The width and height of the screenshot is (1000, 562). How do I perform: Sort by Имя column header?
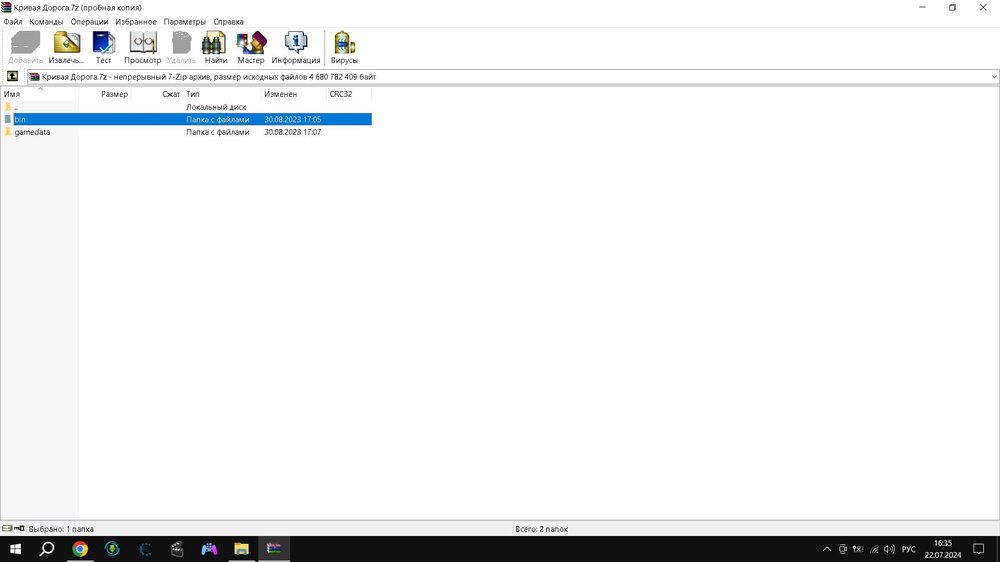40,94
